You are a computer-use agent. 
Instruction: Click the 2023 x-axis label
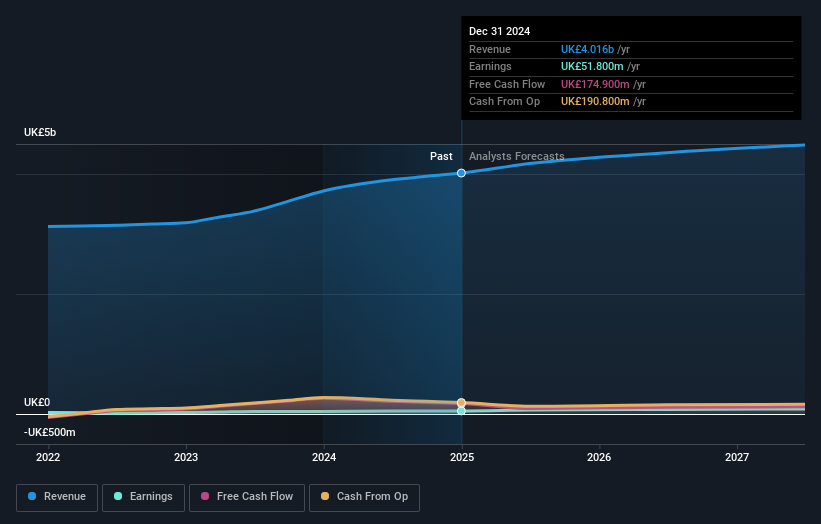pos(186,458)
